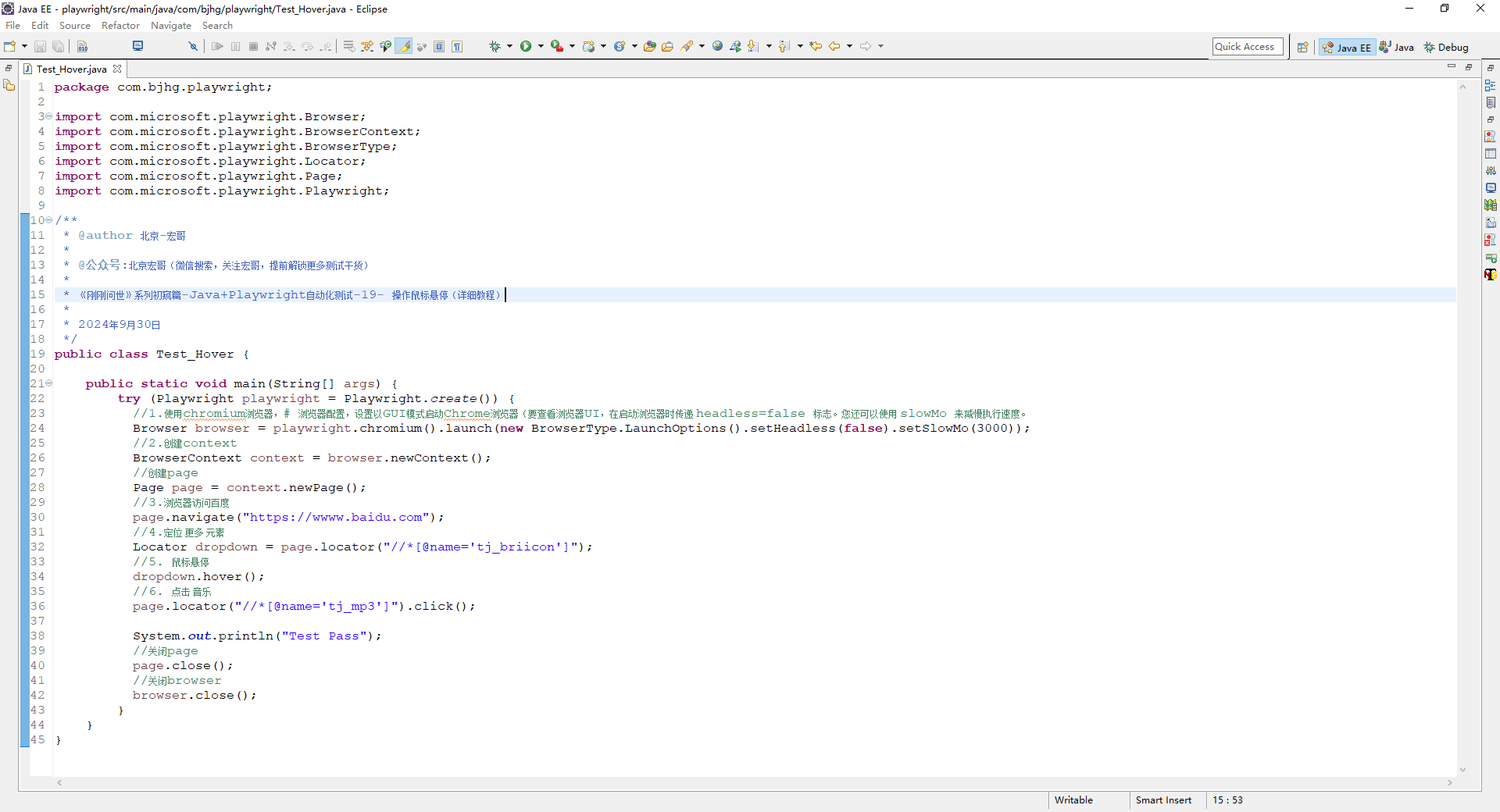This screenshot has width=1500, height=812.
Task: Toggle Block Selection Mode button
Action: (439, 47)
